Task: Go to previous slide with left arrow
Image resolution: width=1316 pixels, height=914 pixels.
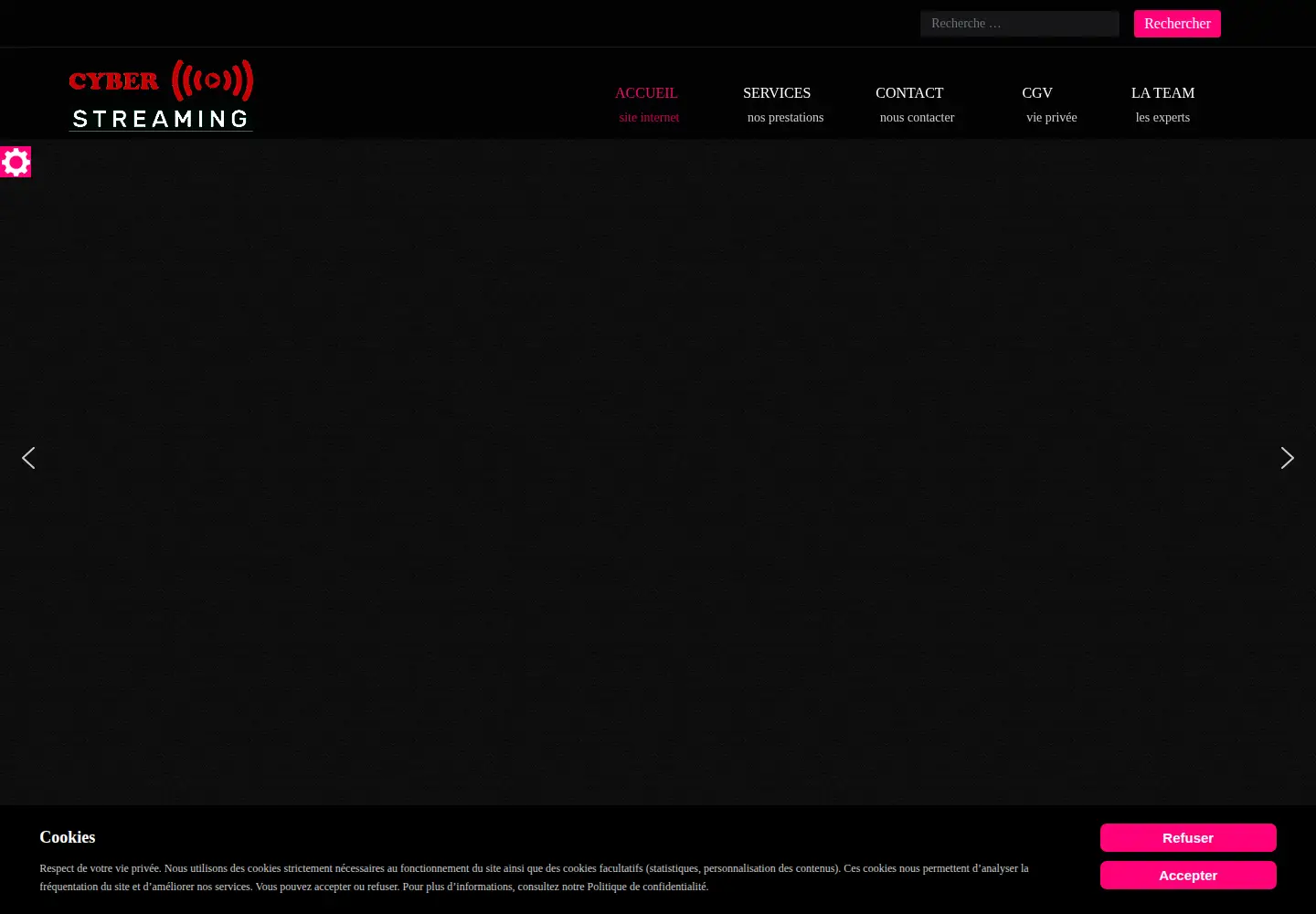Action: click(28, 458)
